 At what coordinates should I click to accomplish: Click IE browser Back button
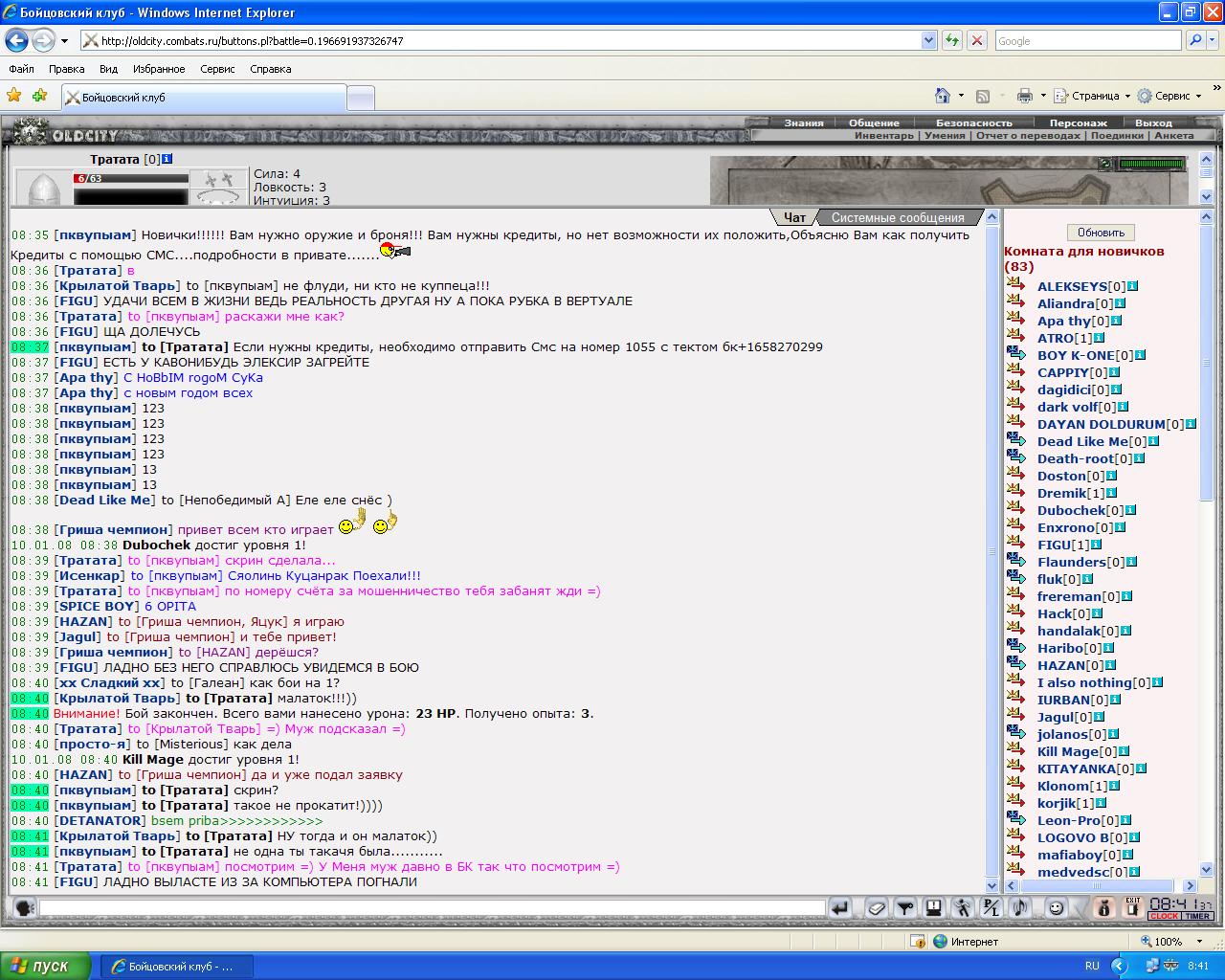tap(16, 40)
